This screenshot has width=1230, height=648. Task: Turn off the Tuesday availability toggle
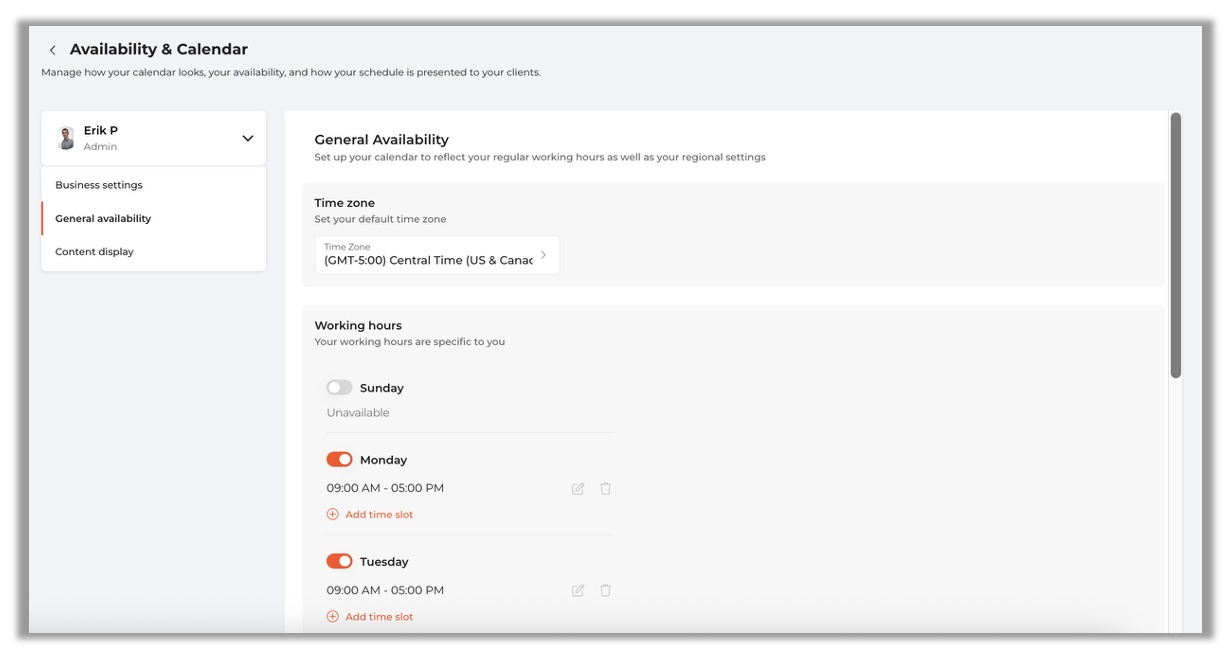pos(339,562)
